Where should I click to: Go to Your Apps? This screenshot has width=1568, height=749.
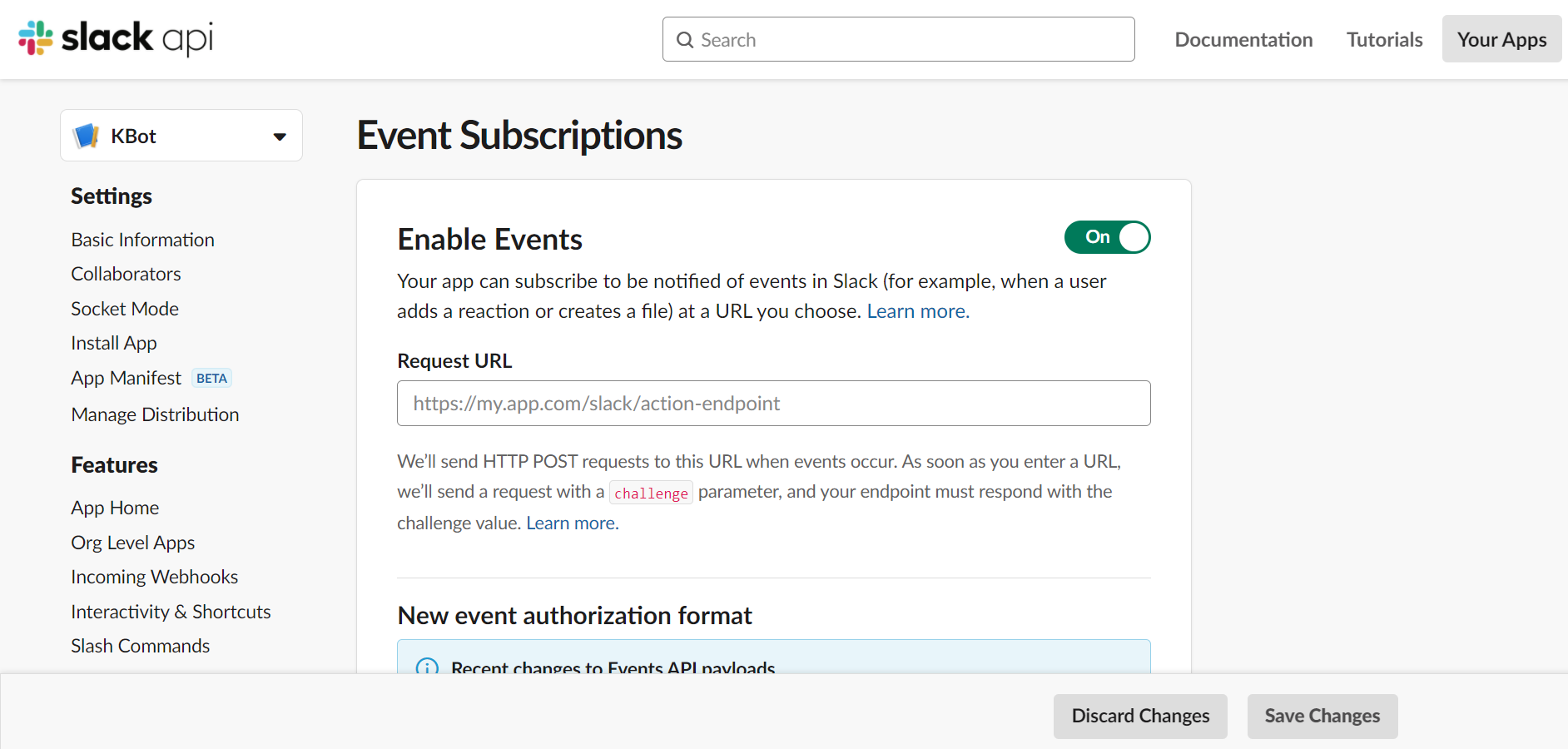1501,39
